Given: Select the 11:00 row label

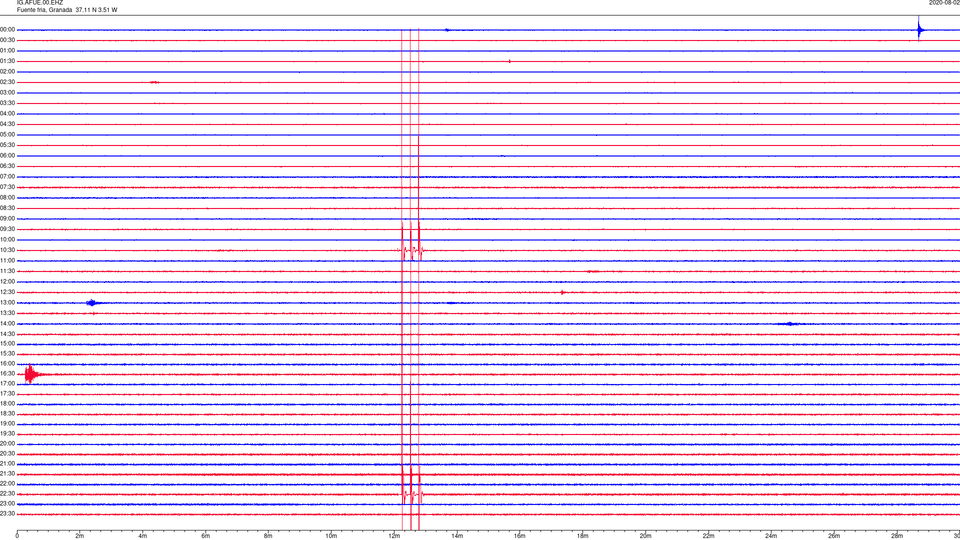Looking at the screenshot, I should pos(7,261).
